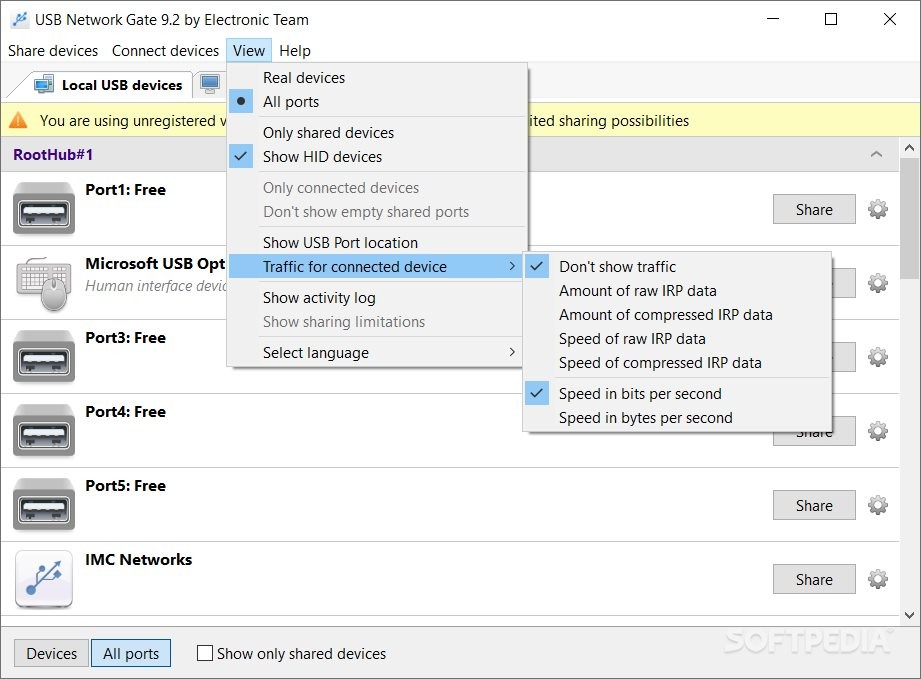This screenshot has height=679, width=921.
Task: Open the Connect devices menu
Action: (x=165, y=51)
